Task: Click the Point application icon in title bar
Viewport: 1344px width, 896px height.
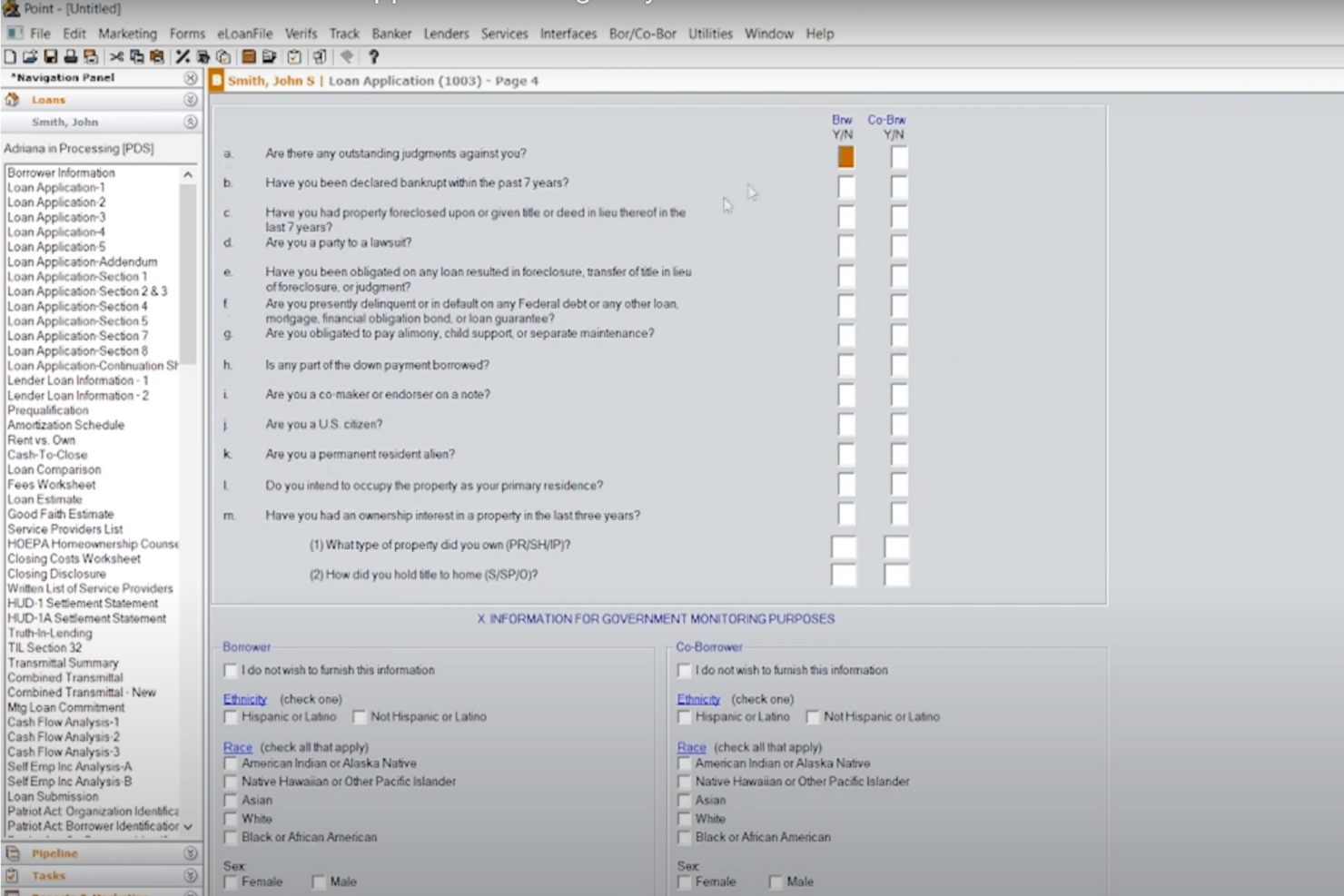Action: [10, 8]
